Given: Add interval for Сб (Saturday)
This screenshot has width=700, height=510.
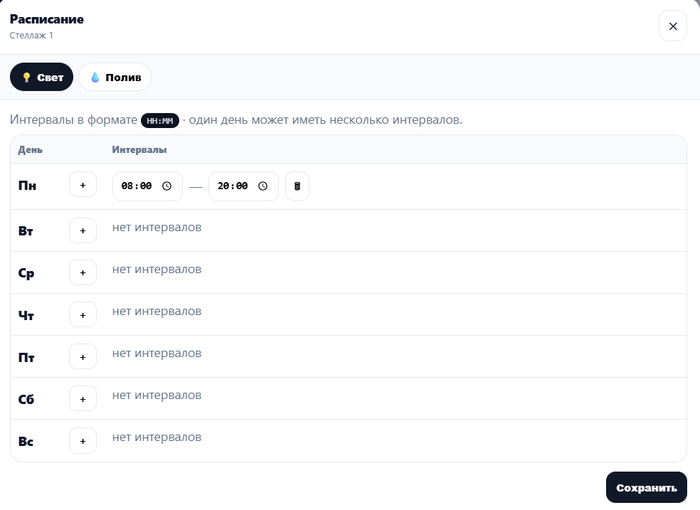Looking at the screenshot, I should (x=83, y=398).
